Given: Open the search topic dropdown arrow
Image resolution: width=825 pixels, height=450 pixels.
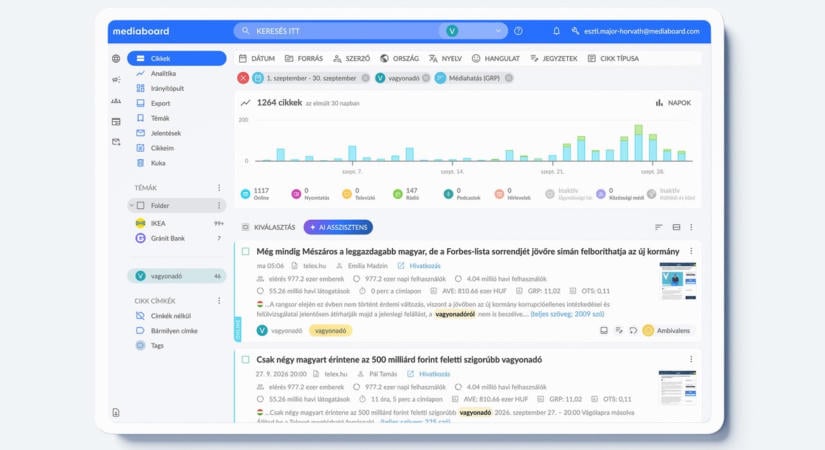Looking at the screenshot, I should pyautogui.click(x=498, y=31).
